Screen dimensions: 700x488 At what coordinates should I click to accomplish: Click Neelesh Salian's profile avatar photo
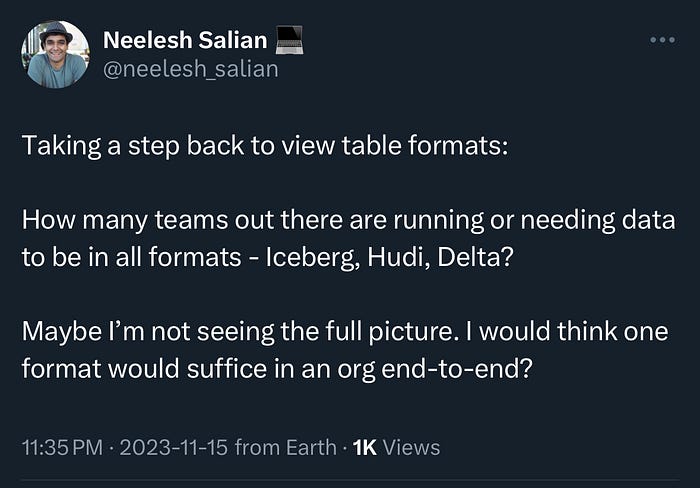[54, 54]
